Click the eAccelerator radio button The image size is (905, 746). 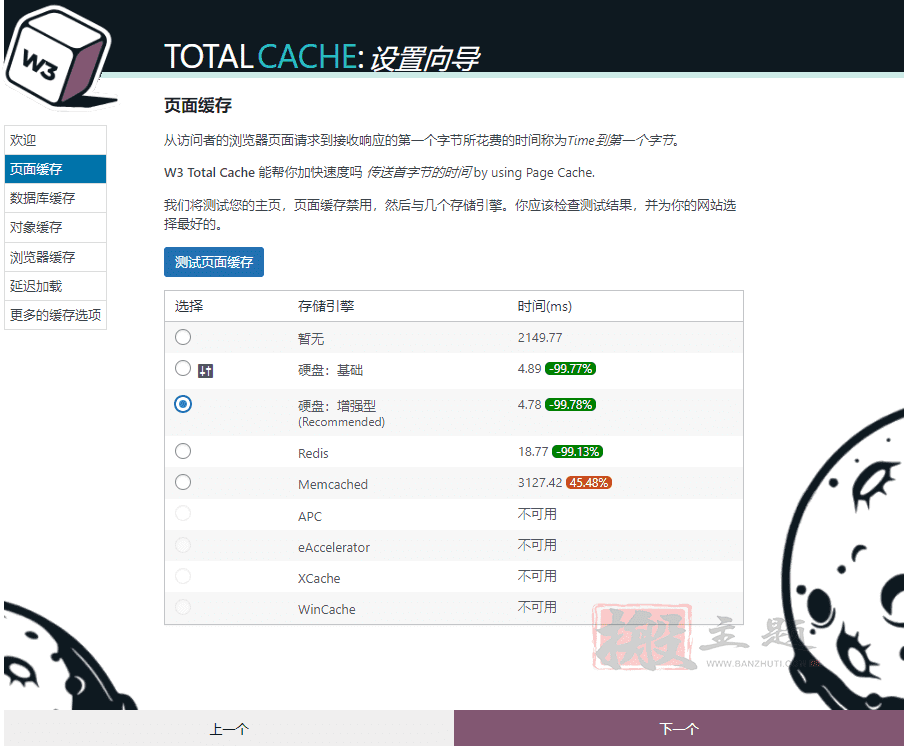click(x=183, y=545)
